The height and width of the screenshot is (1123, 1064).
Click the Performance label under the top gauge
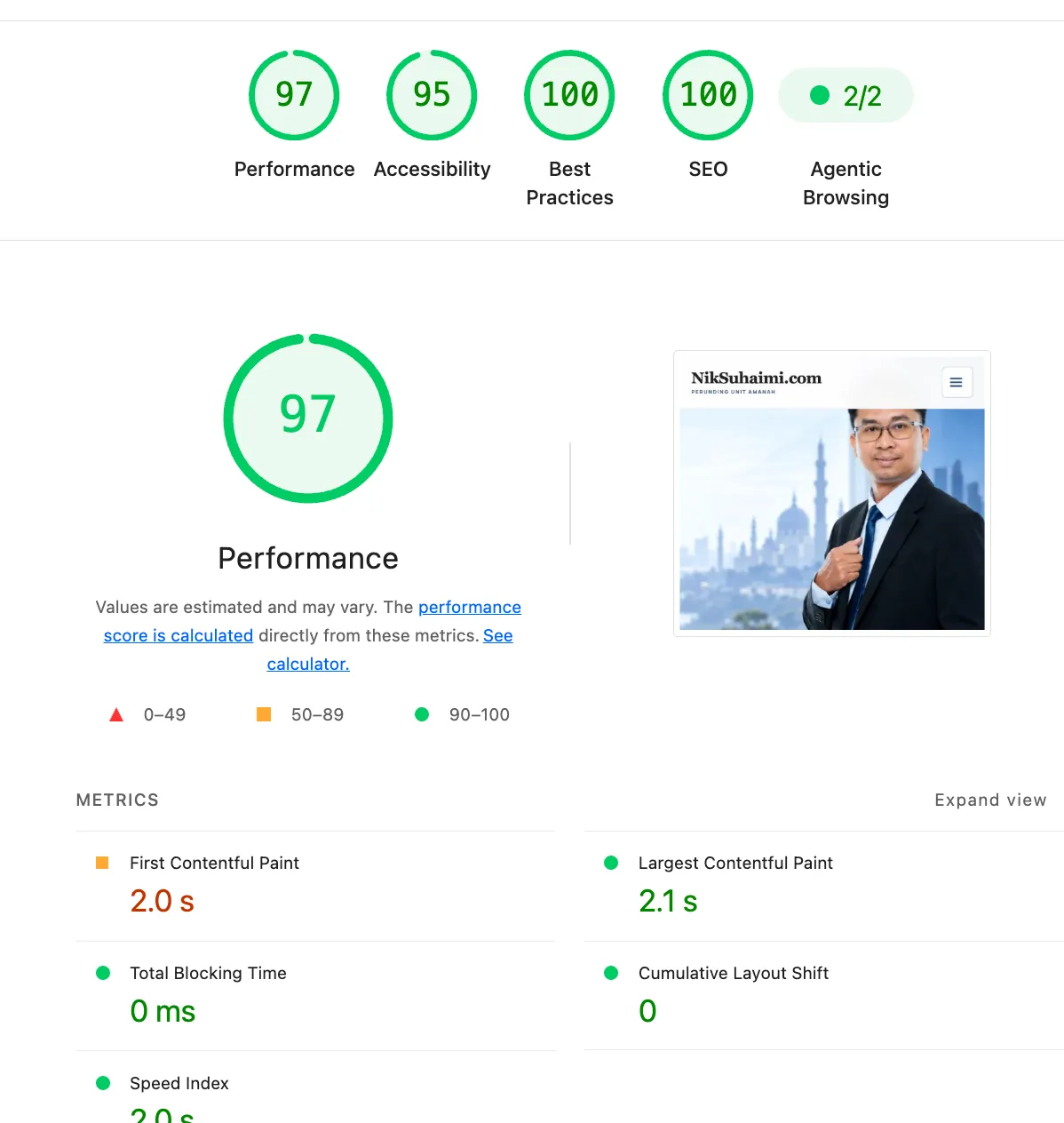click(294, 169)
